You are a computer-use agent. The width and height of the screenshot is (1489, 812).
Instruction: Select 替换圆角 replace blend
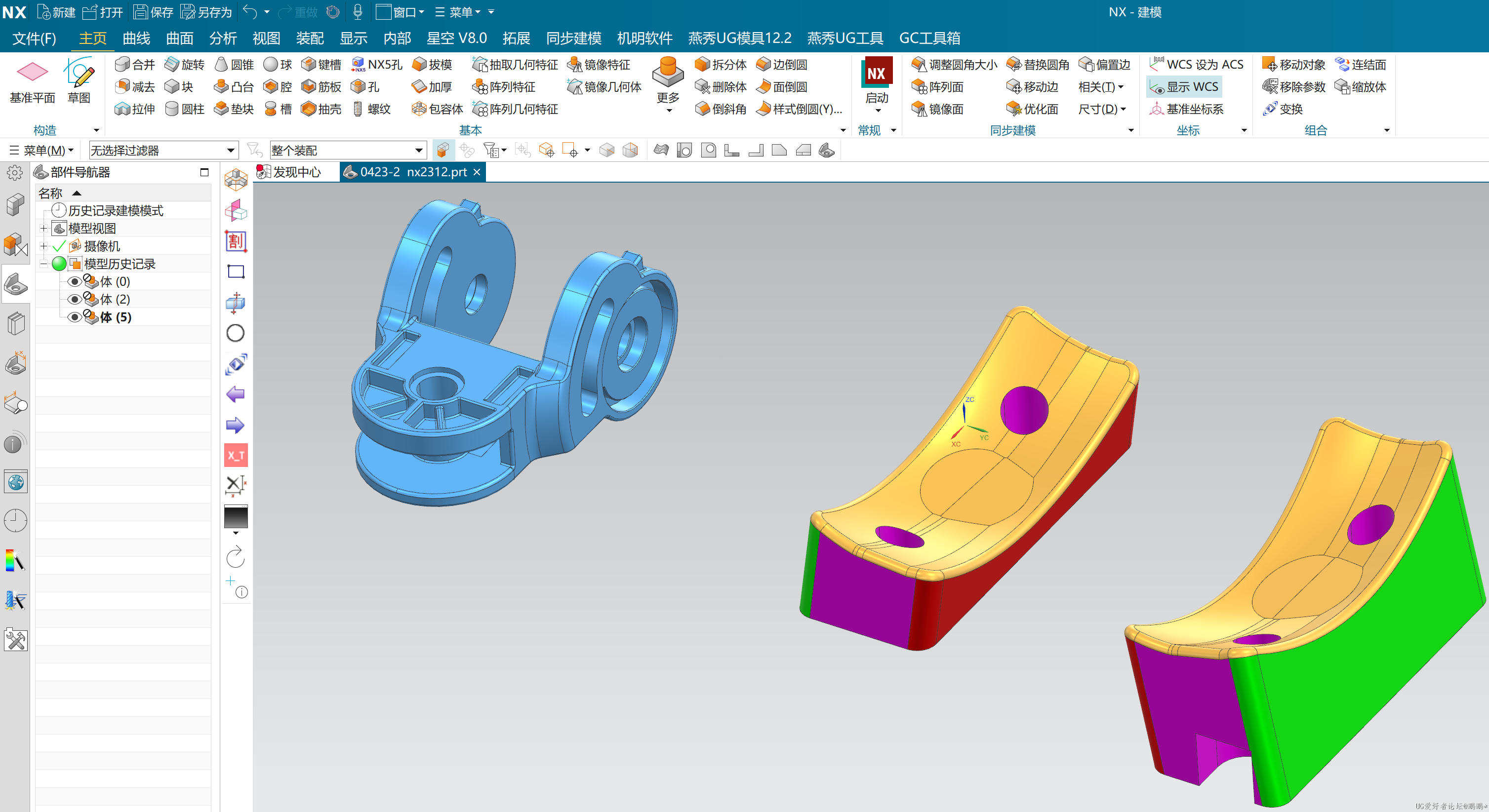point(1038,64)
